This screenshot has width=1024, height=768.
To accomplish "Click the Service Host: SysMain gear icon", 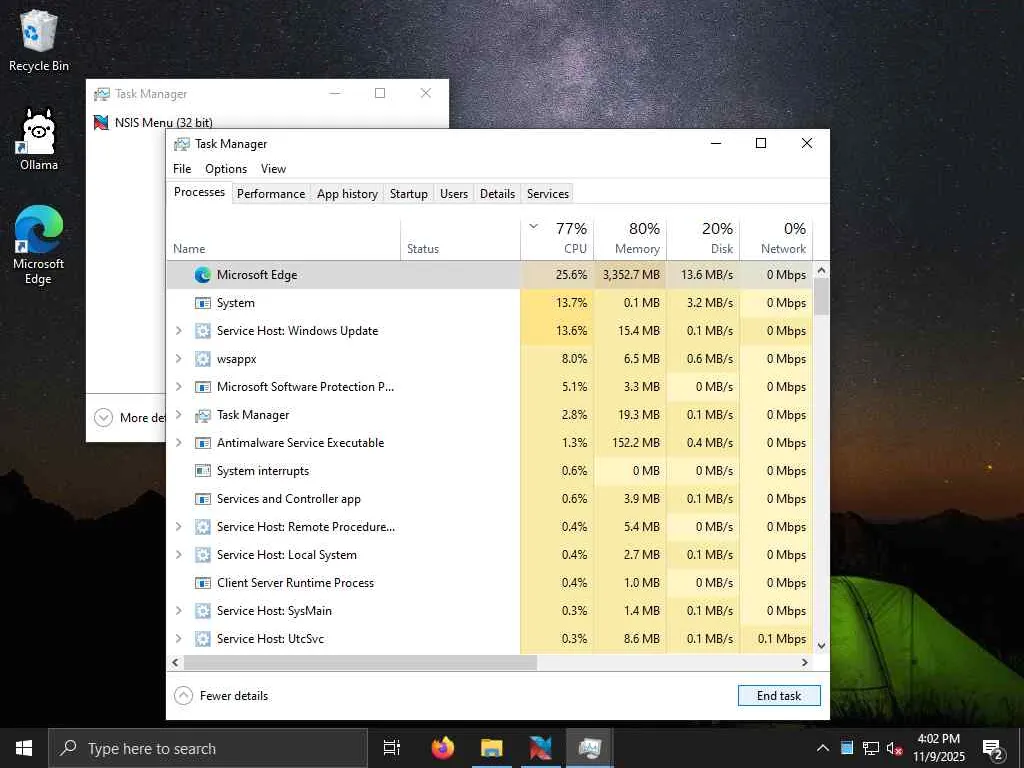I will click(x=202, y=611).
